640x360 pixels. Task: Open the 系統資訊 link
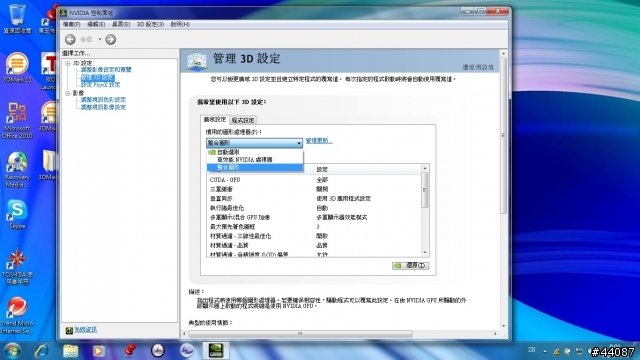[x=85, y=329]
